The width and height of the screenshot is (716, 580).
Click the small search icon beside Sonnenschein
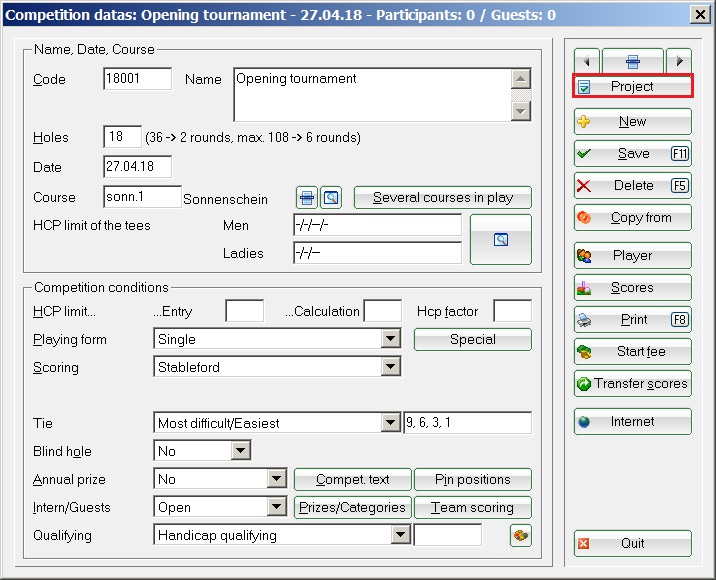[331, 198]
